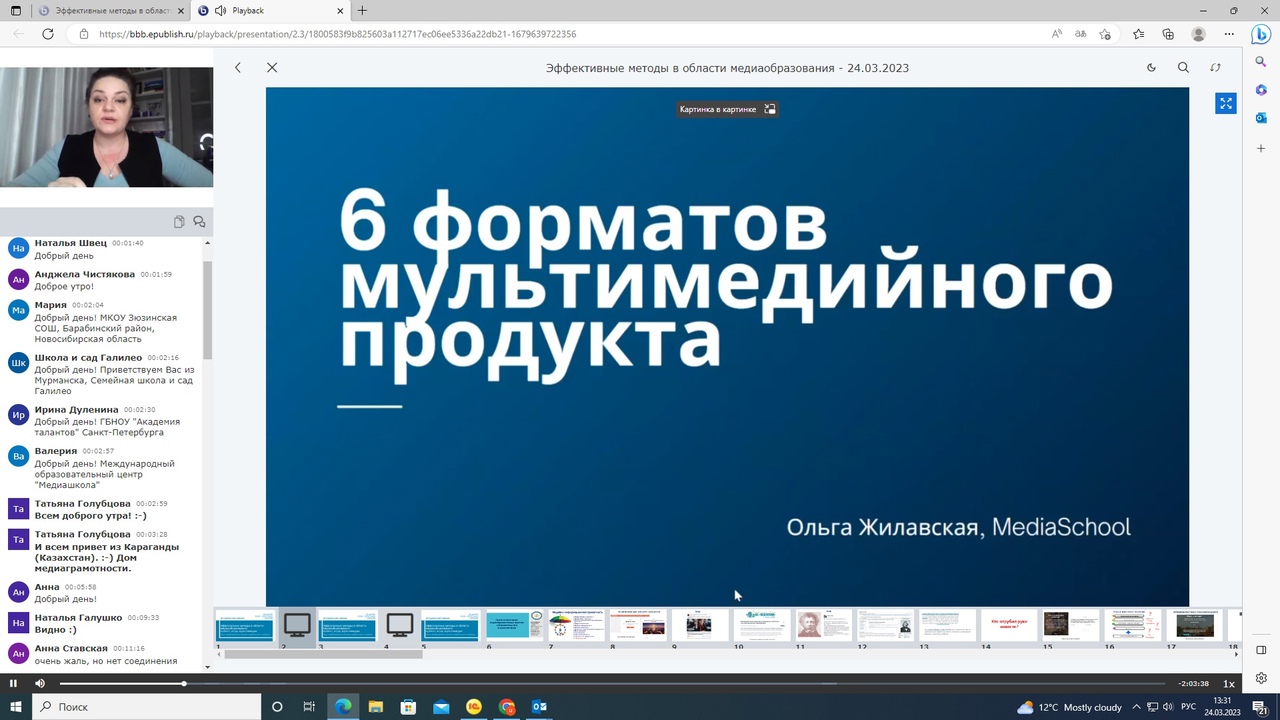Open Edge Settings and more menu
Image resolution: width=1280 pixels, height=720 pixels.
tap(1228, 34)
